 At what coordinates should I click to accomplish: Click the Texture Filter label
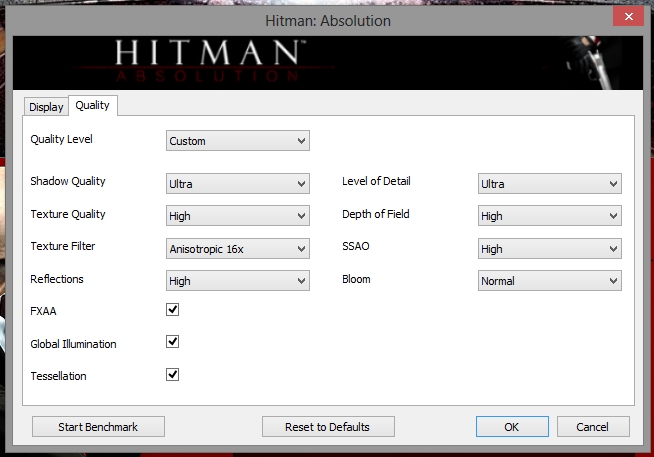(x=63, y=246)
